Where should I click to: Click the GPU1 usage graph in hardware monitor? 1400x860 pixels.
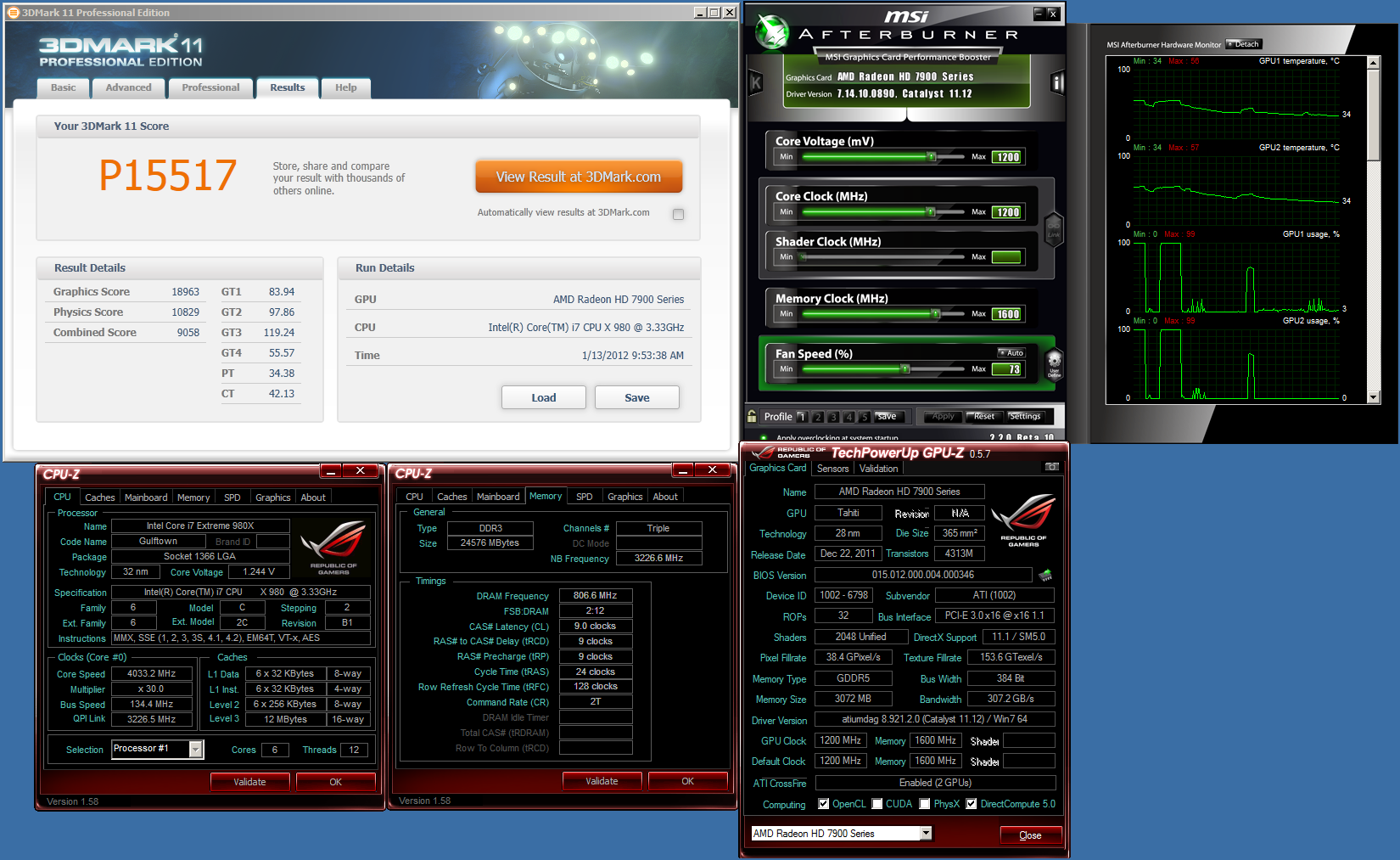(x=1236, y=277)
